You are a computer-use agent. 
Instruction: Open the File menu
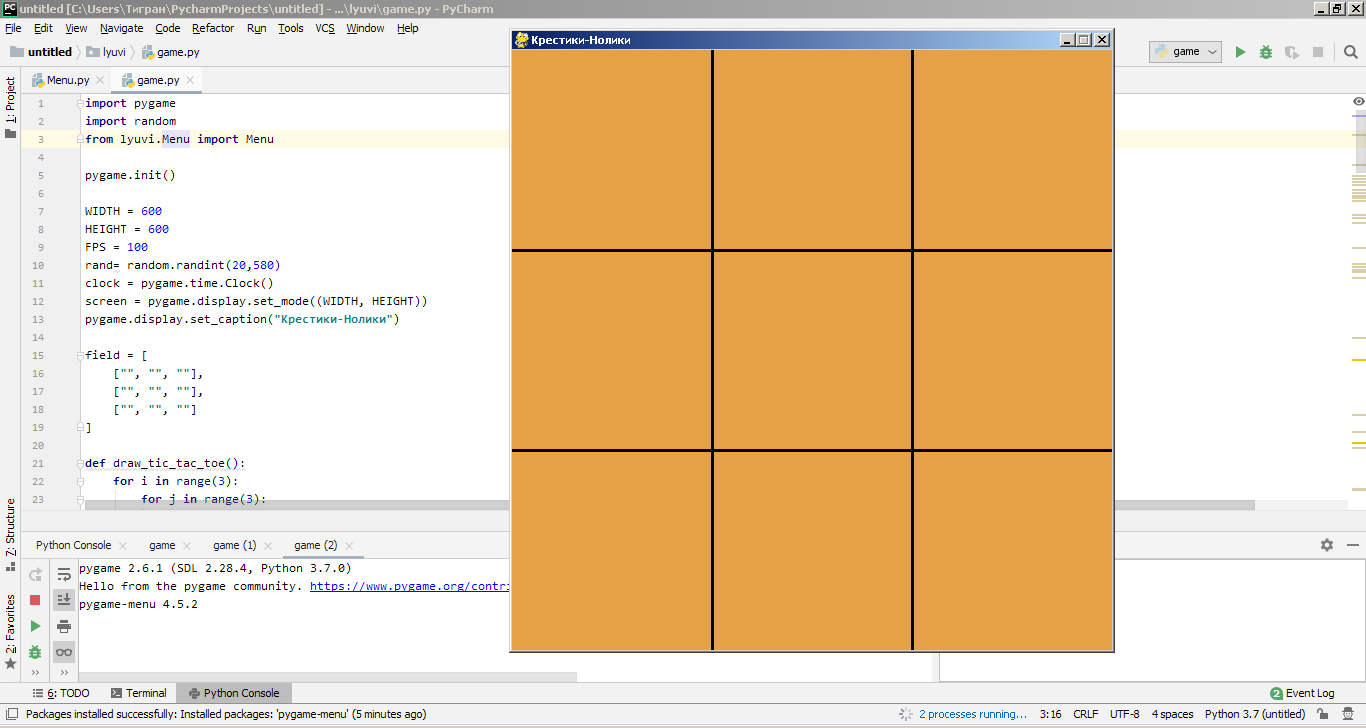pos(13,28)
